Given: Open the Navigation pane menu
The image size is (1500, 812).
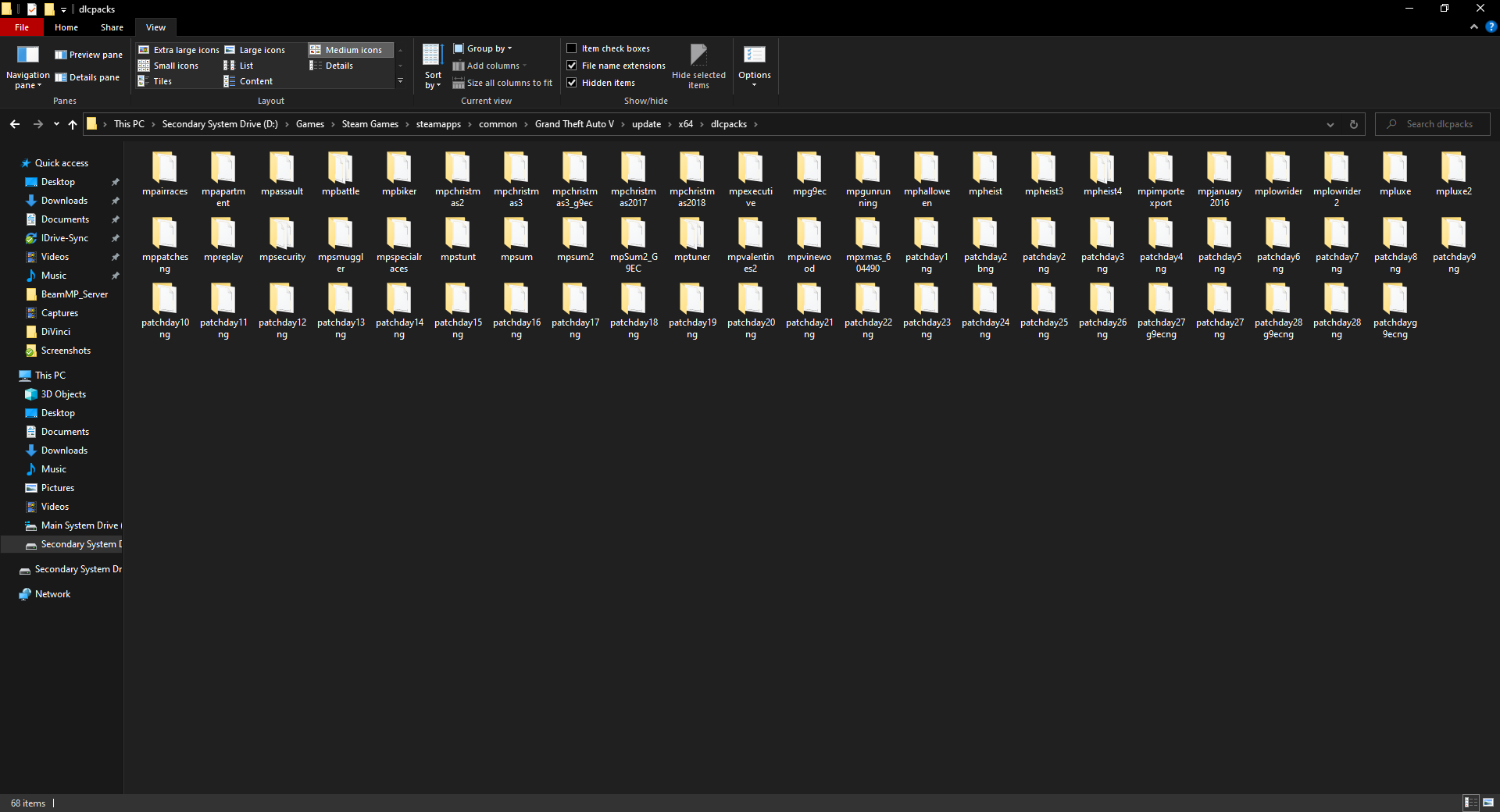Looking at the screenshot, I should [x=27, y=67].
